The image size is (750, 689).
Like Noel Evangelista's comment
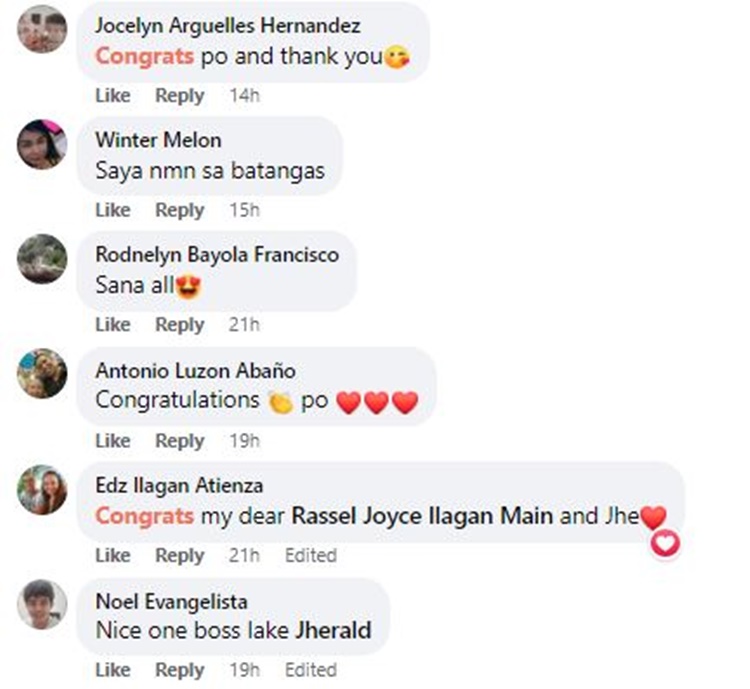point(113,670)
